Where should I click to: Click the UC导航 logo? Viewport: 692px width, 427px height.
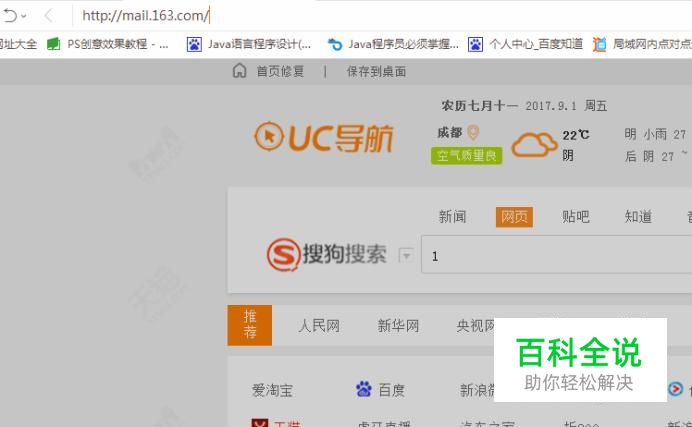[324, 137]
